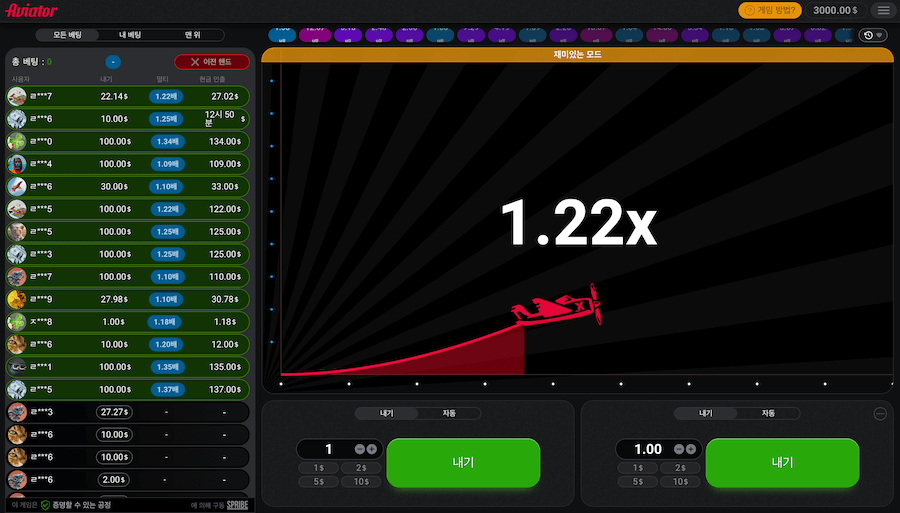This screenshot has height=513, width=900.
Task: Click the 135.00$ cash out value
Action: click(x=225, y=367)
